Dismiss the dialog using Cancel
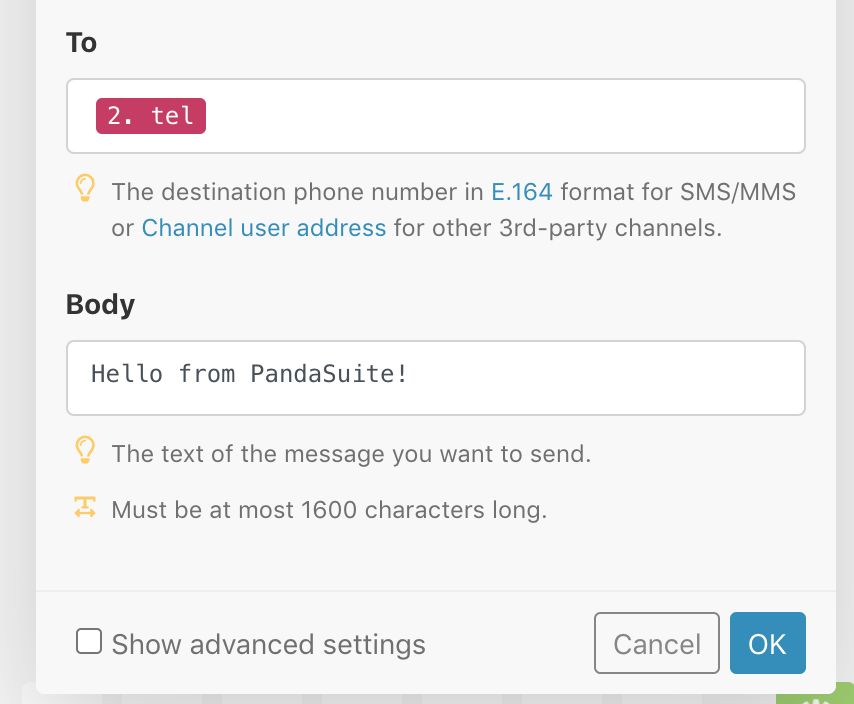The image size is (854, 704). pyautogui.click(x=656, y=643)
